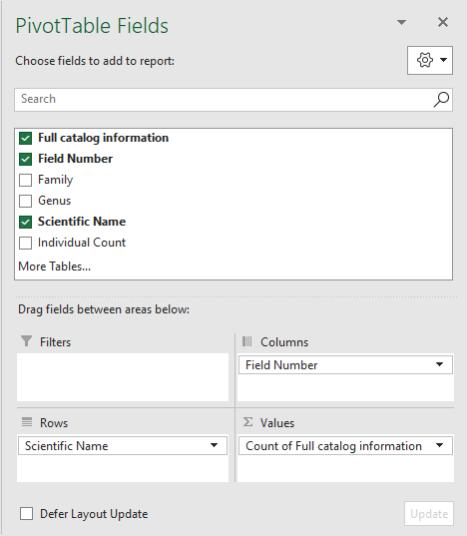The image size is (467, 536).
Task: Uncheck Full catalog information field
Action: point(26,138)
